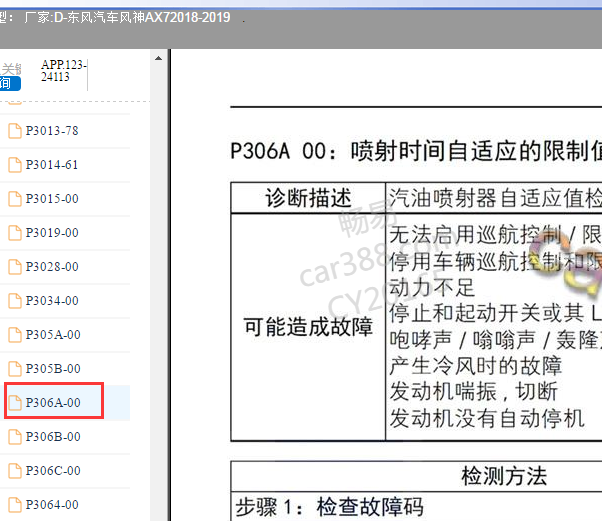Click the document icon beside P3064-00
Screen dimensions: 602x521
[x=15, y=504]
